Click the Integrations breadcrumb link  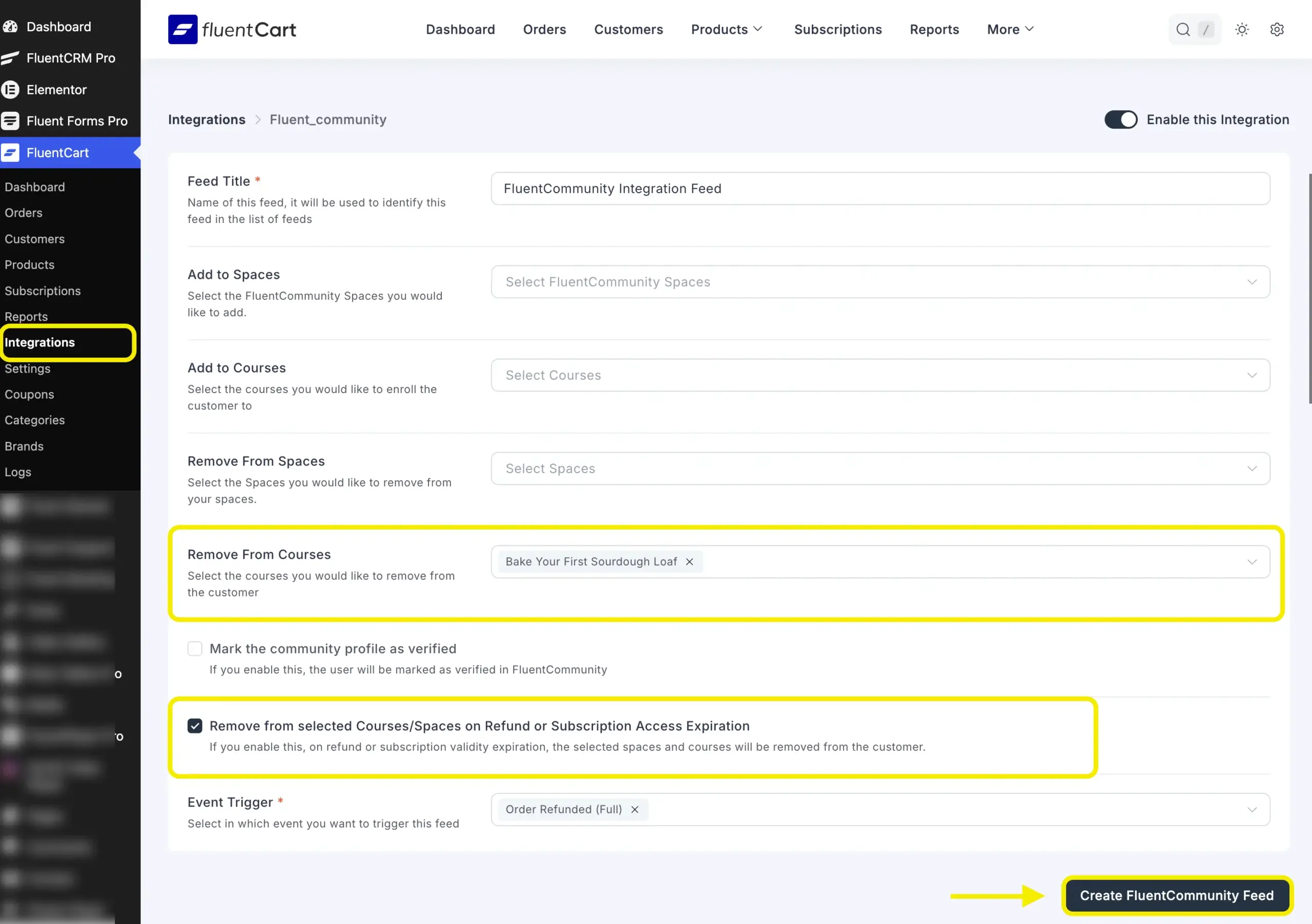[x=207, y=119]
